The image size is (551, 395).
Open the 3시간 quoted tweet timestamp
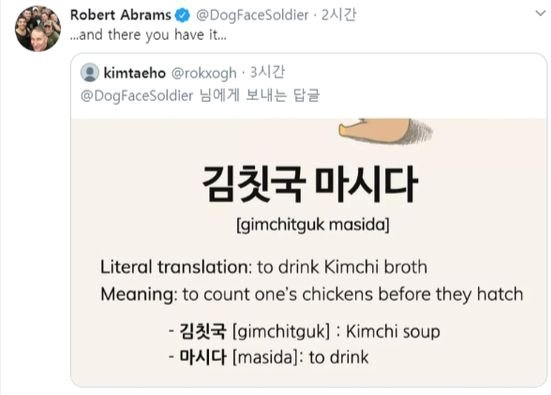click(x=267, y=73)
